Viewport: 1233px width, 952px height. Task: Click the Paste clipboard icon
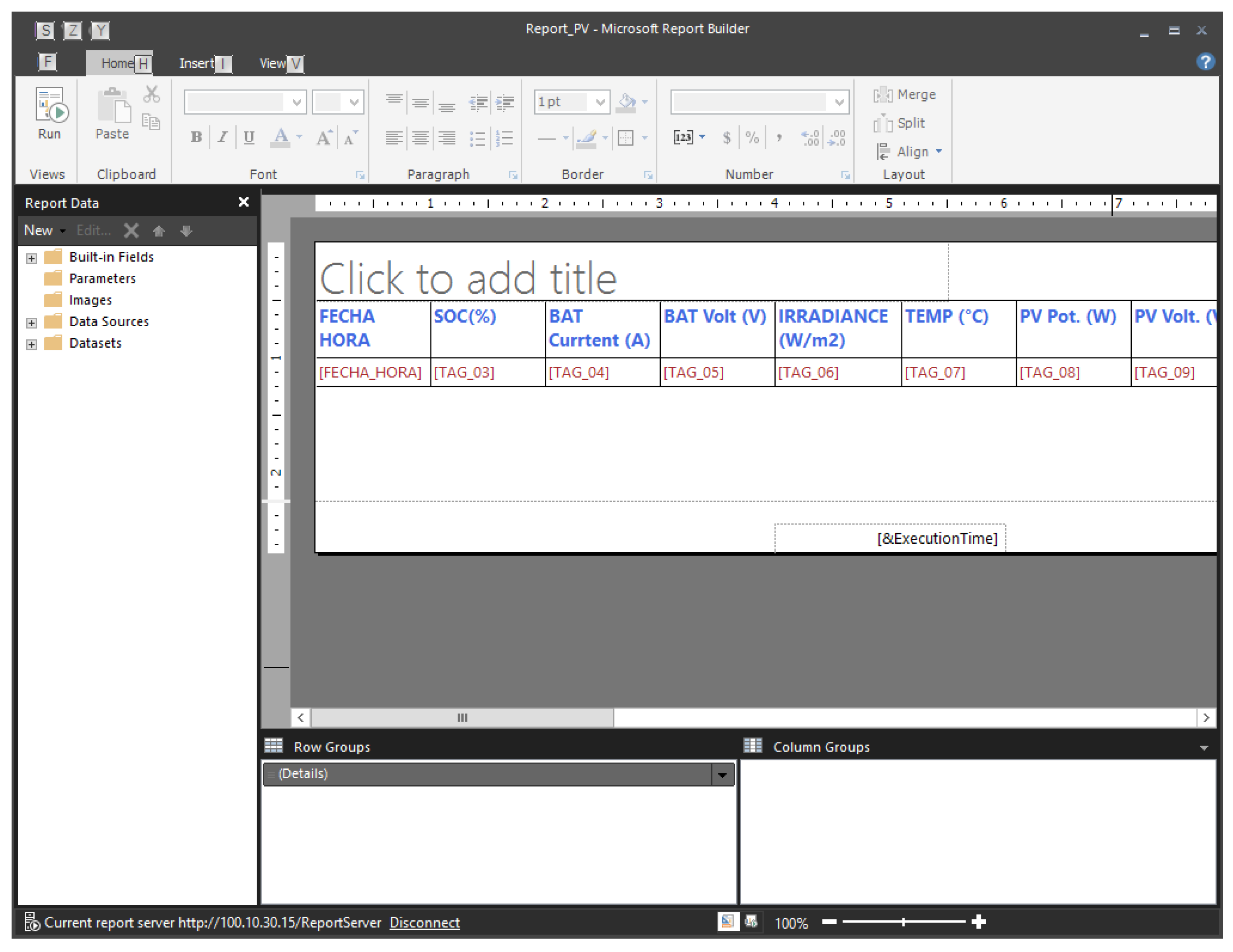(x=112, y=106)
